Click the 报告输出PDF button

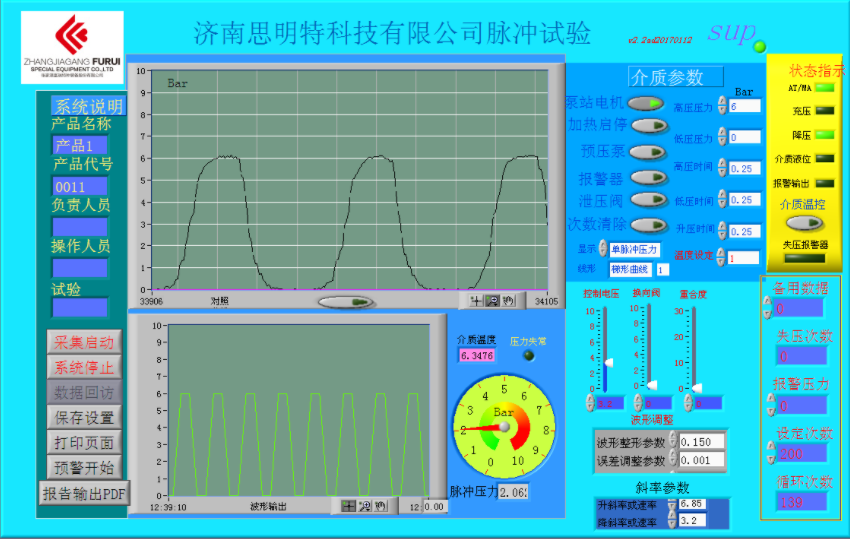[x=84, y=492]
